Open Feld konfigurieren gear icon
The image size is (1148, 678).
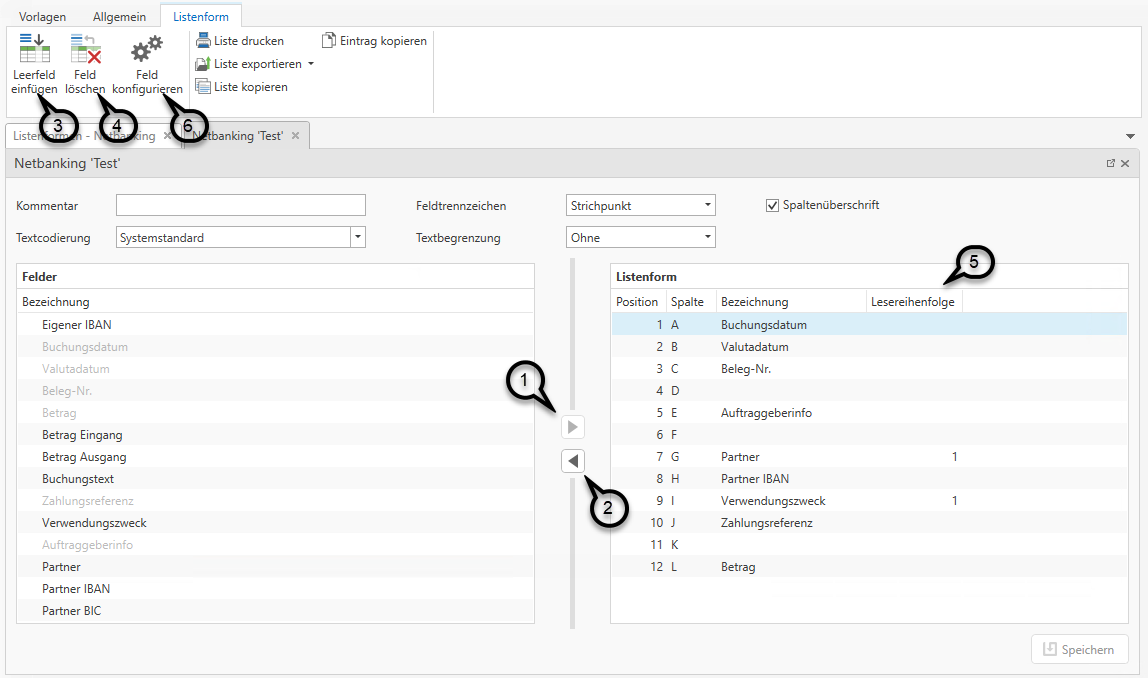coord(147,49)
